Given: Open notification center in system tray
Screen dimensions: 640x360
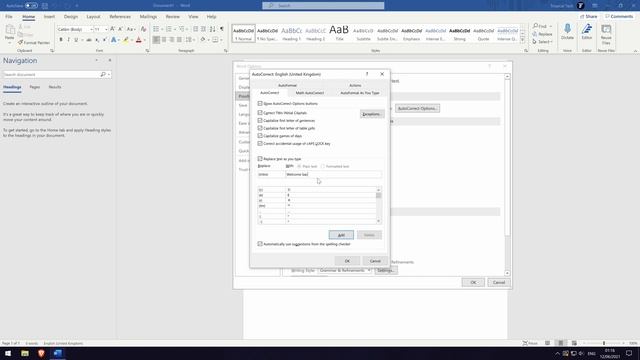Looking at the screenshot, I should point(629,353).
